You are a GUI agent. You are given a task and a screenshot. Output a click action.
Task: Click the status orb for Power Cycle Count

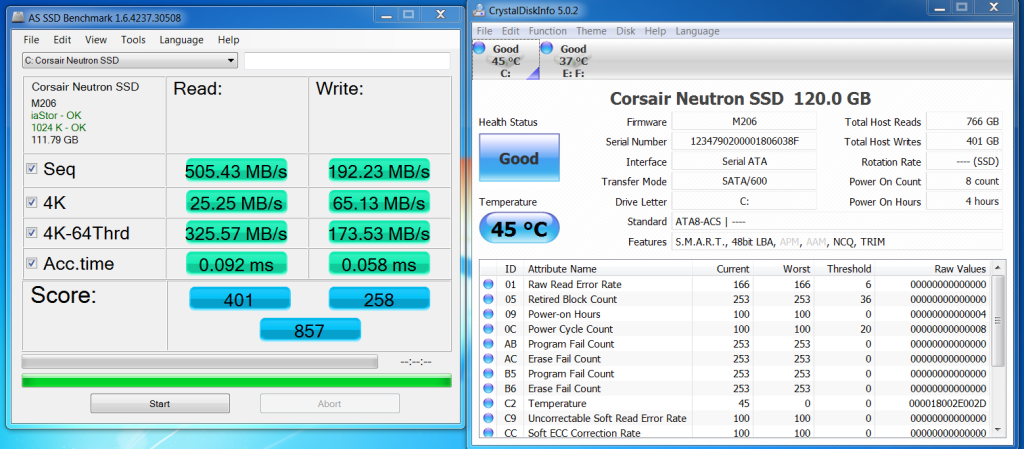point(488,329)
